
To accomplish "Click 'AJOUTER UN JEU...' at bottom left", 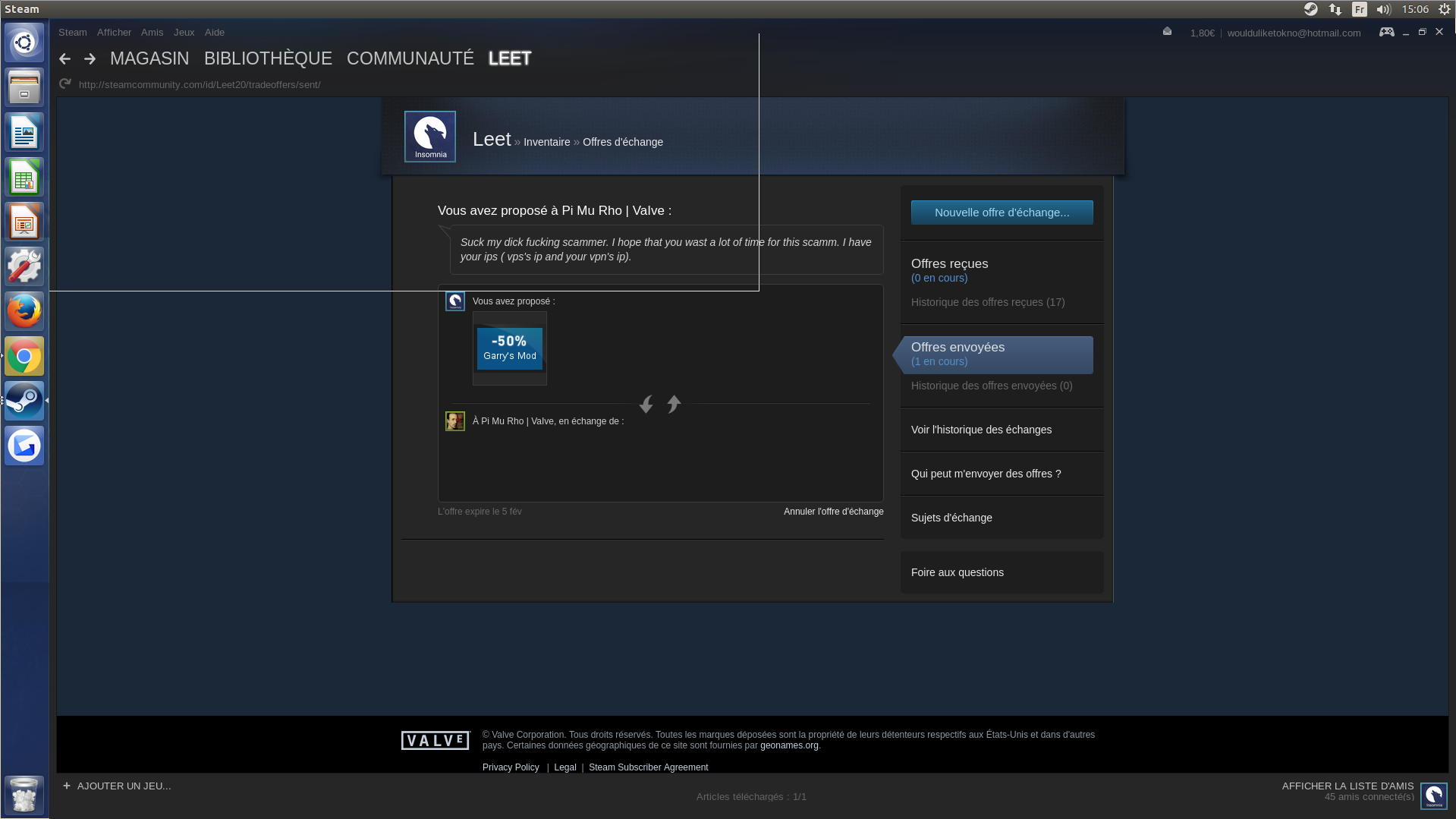I will pyautogui.click(x=124, y=786).
